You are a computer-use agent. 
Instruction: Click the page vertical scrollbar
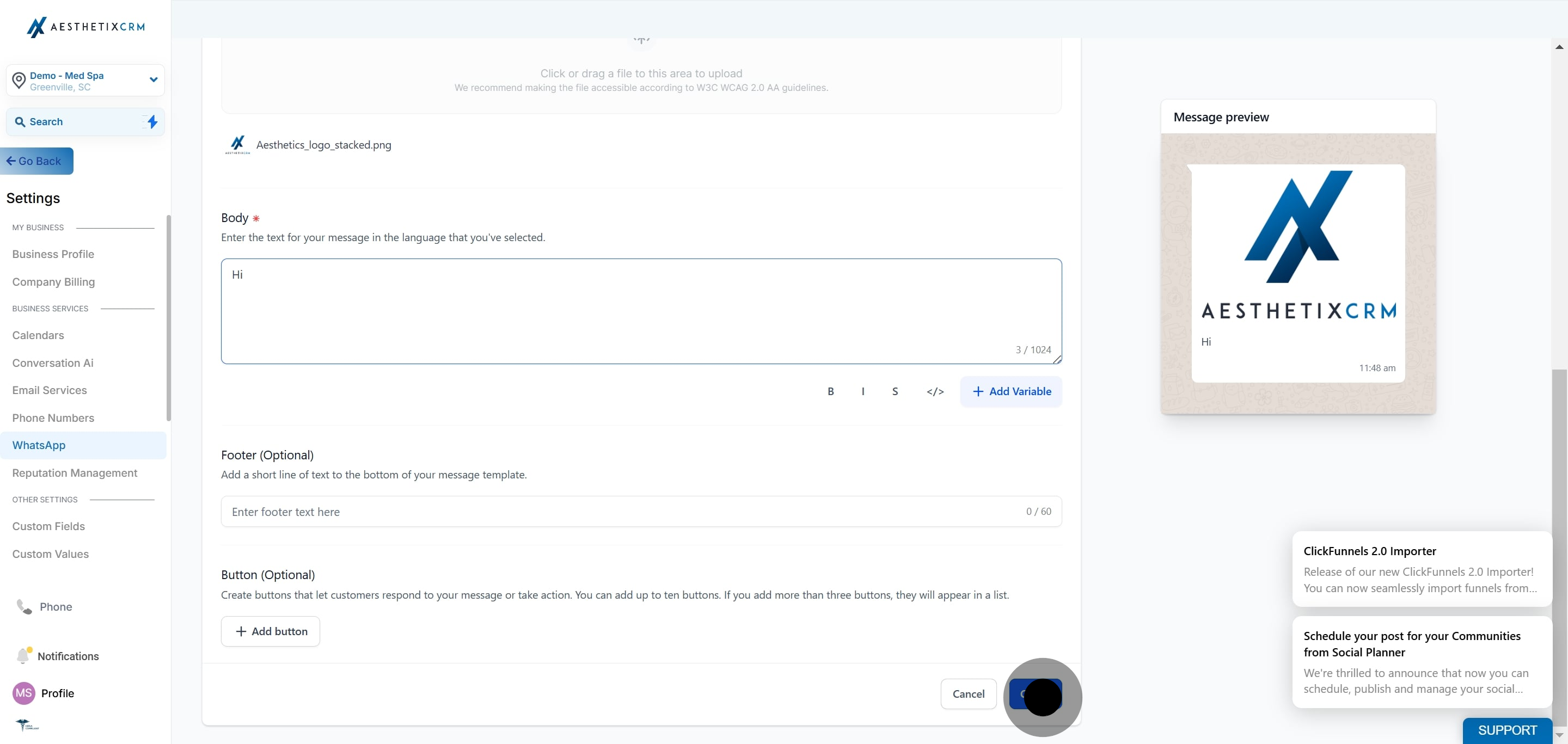[x=1559, y=548]
